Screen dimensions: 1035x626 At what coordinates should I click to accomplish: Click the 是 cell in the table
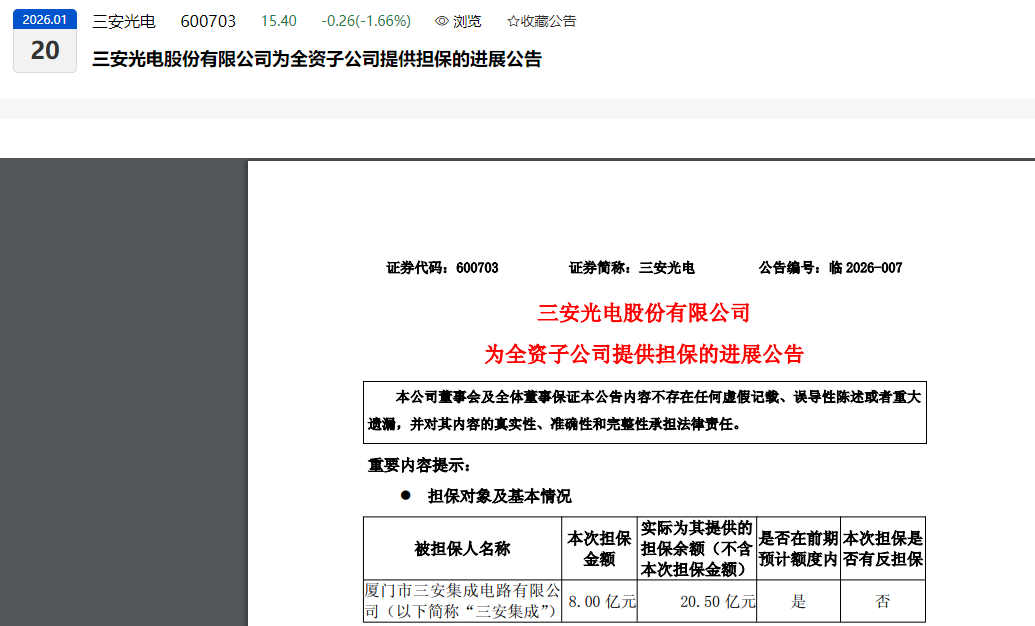pos(799,601)
